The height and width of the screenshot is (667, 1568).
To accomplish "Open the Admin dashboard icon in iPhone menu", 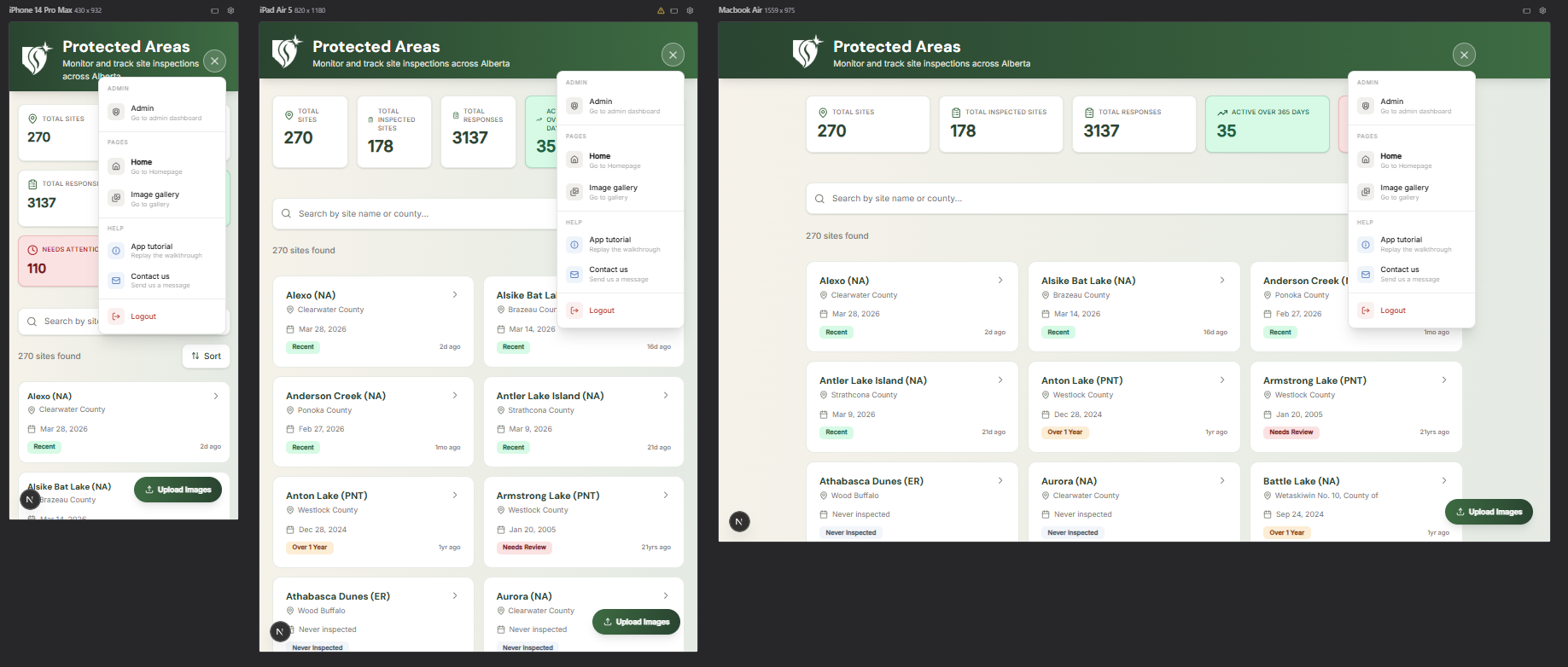I will click(x=114, y=111).
